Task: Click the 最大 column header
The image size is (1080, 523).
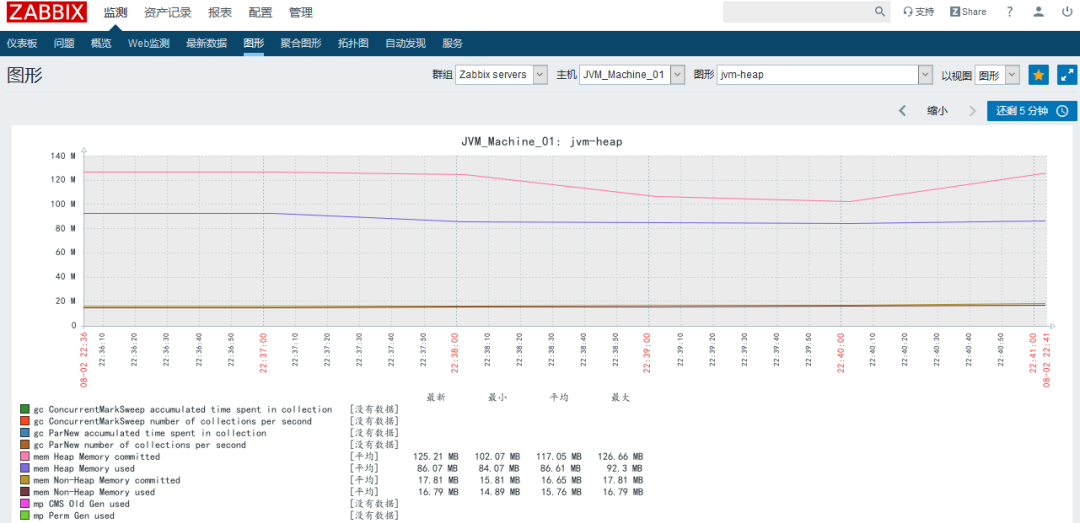Action: 620,398
